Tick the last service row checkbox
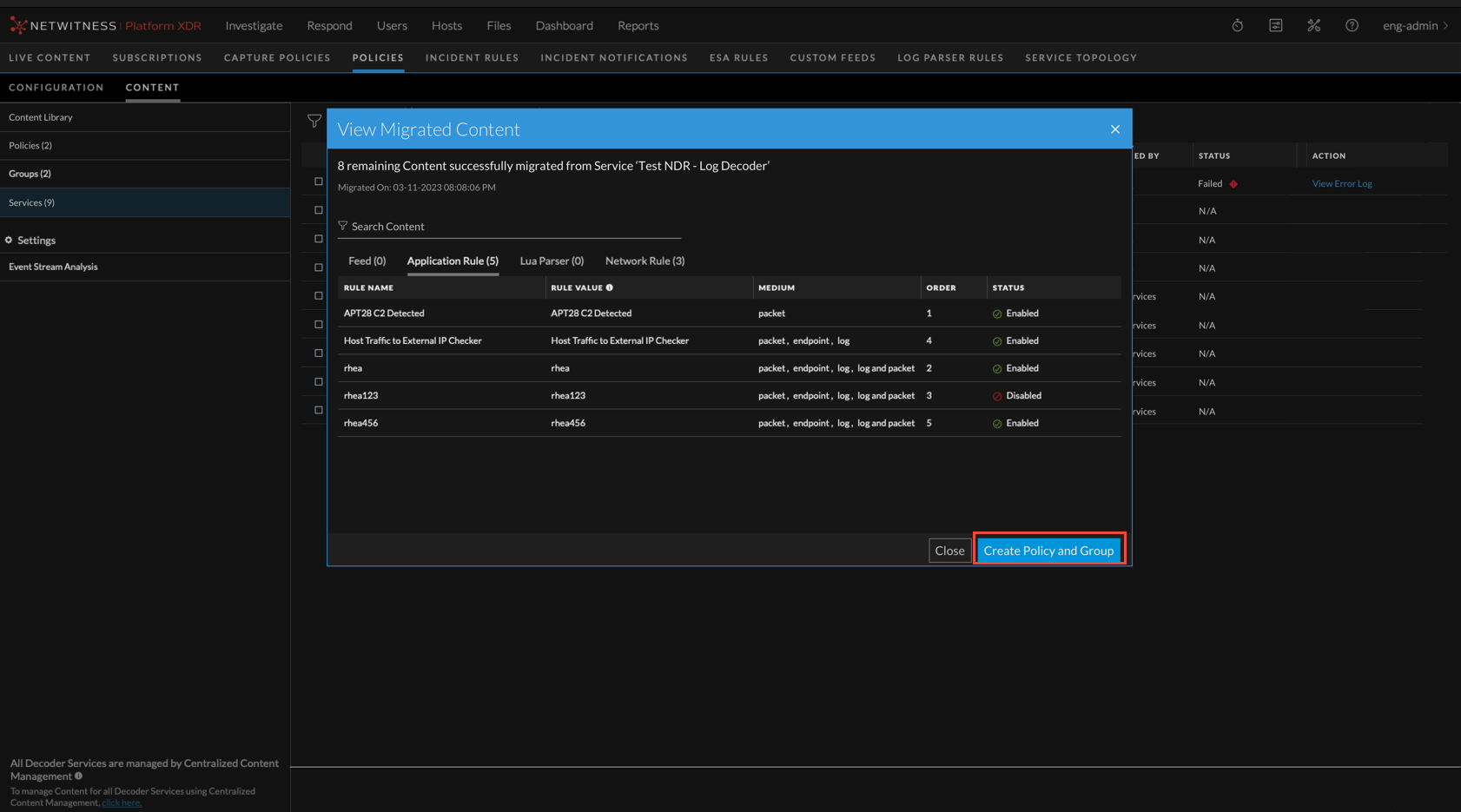The image size is (1461, 812). point(319,410)
